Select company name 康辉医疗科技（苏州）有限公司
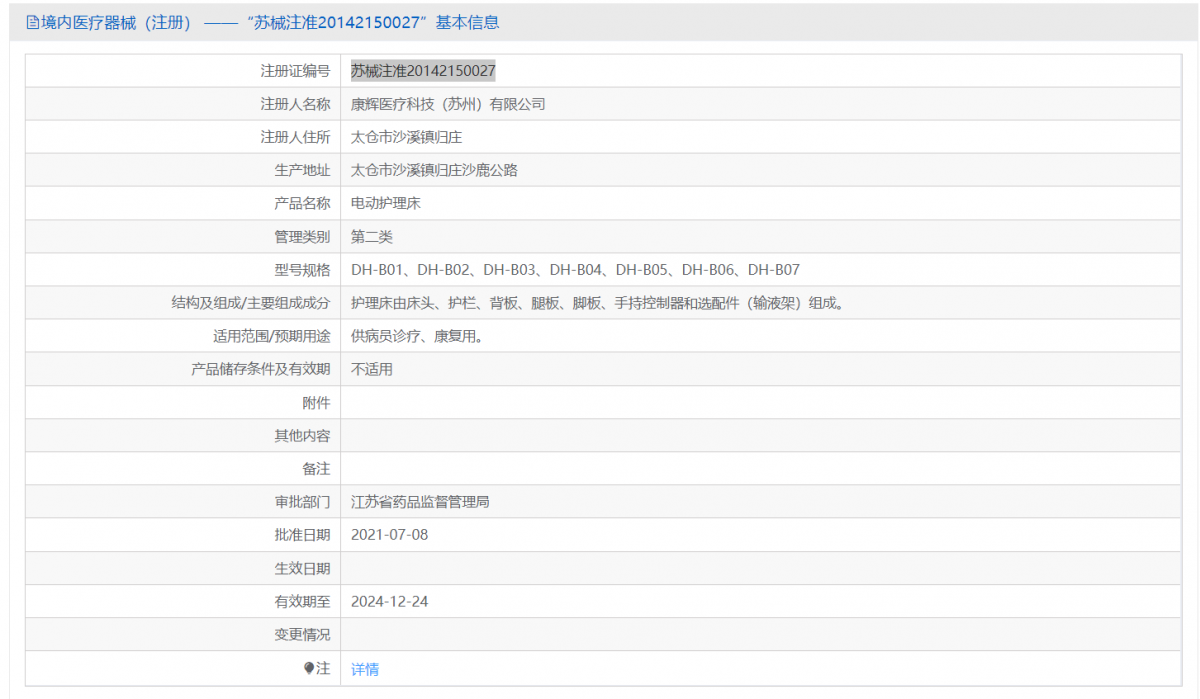1200x699 pixels. pyautogui.click(x=448, y=104)
